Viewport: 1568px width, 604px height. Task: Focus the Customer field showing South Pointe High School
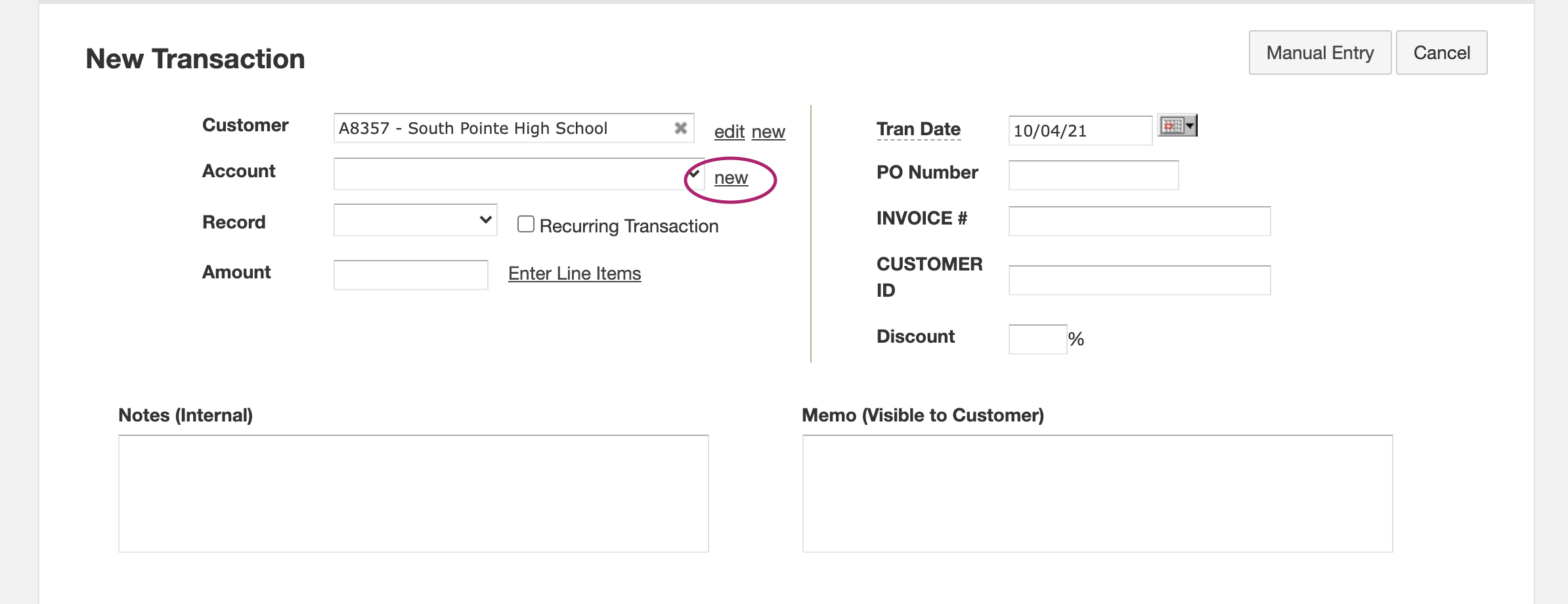(513, 128)
